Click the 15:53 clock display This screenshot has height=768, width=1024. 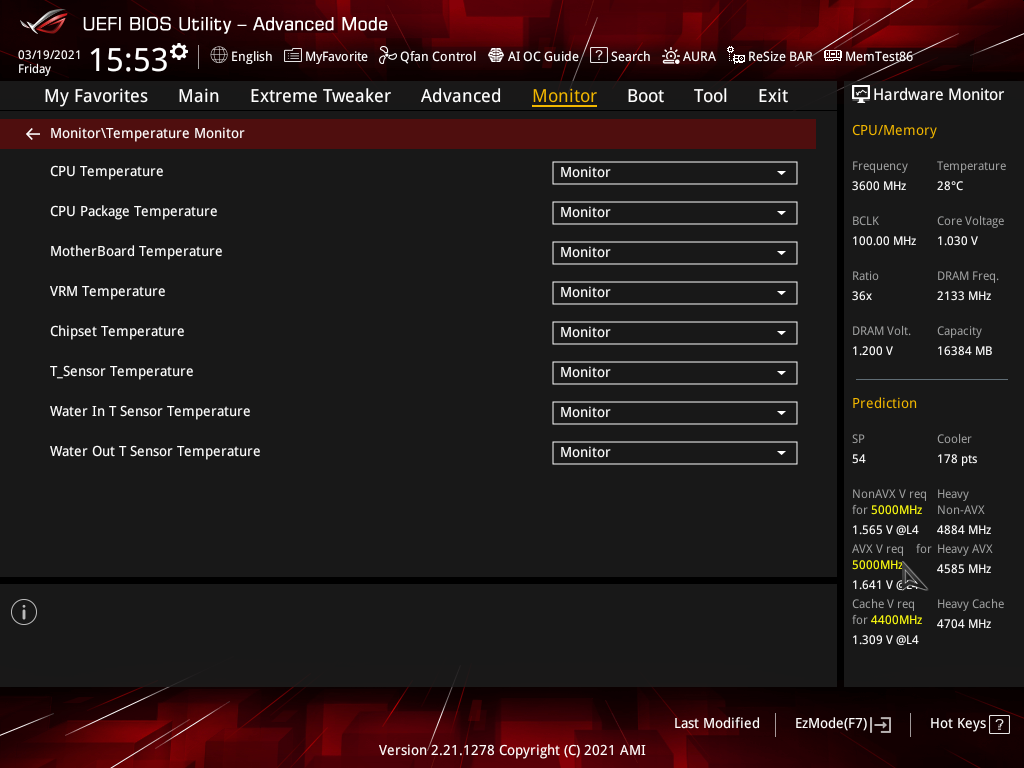click(129, 59)
